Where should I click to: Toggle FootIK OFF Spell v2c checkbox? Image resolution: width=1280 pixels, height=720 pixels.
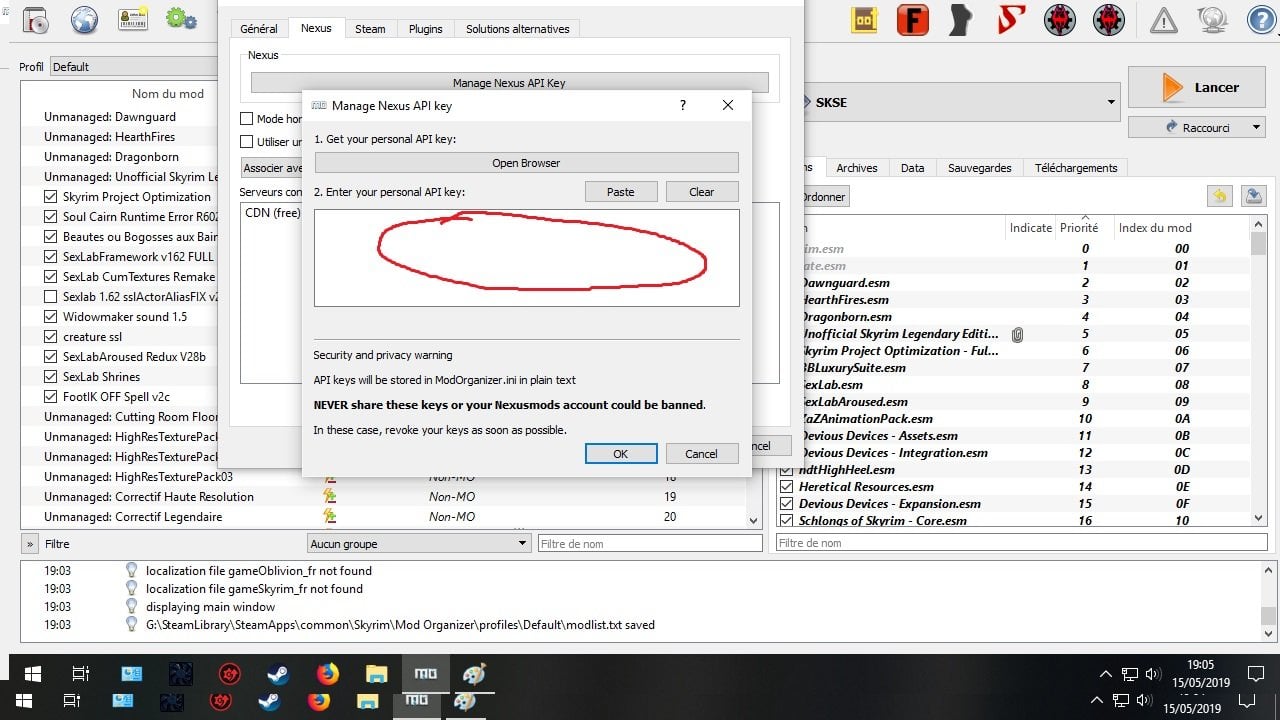[51, 397]
